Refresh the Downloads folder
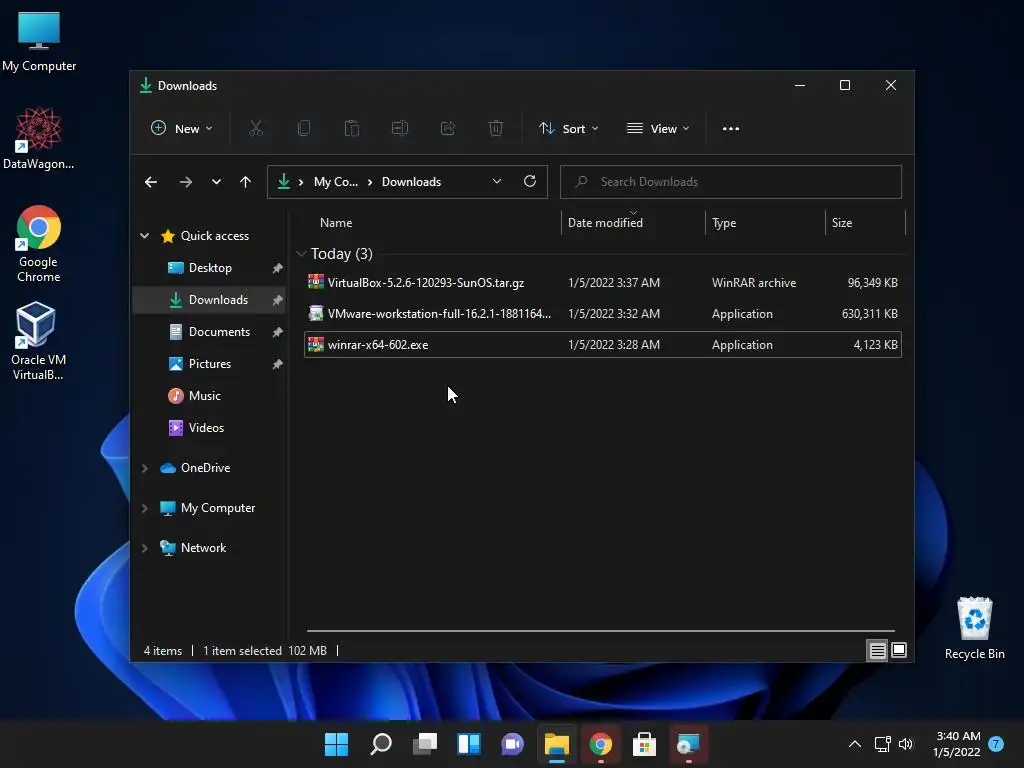The width and height of the screenshot is (1024, 768). (530, 182)
